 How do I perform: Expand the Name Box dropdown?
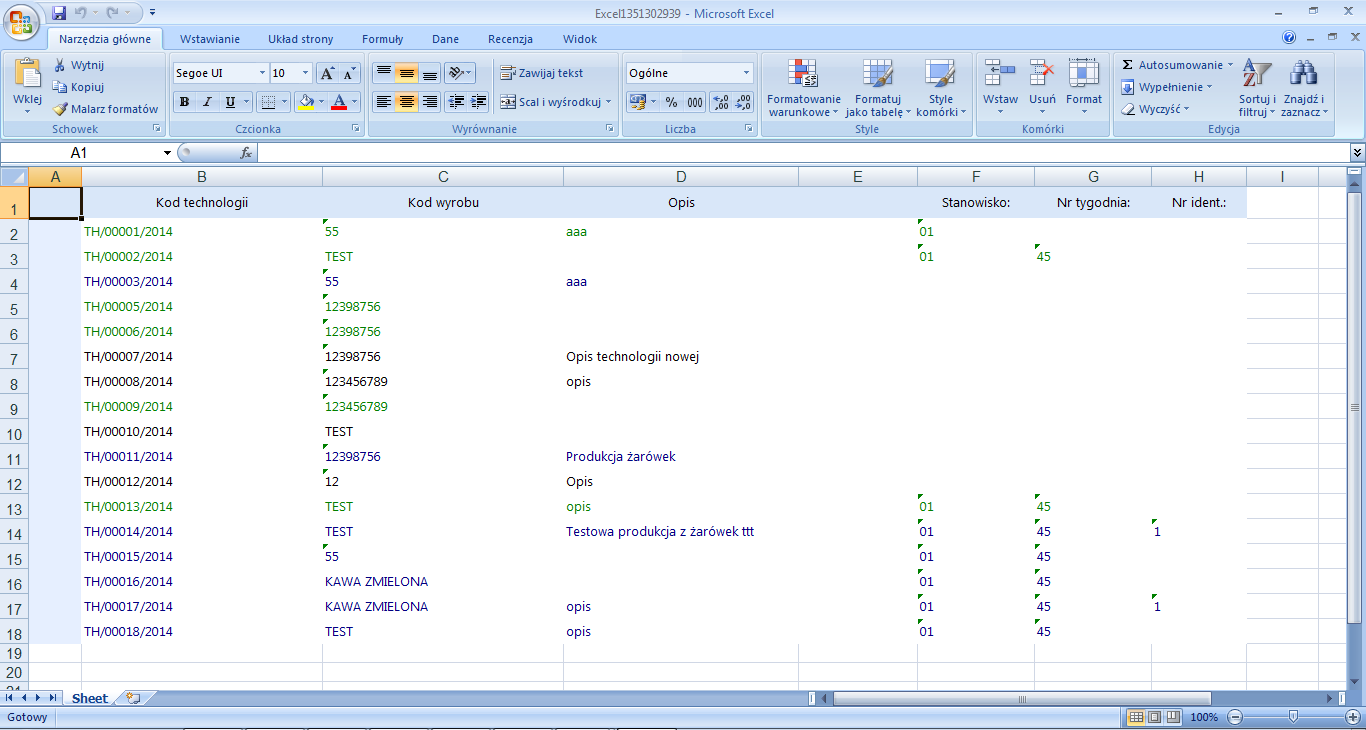[167, 153]
